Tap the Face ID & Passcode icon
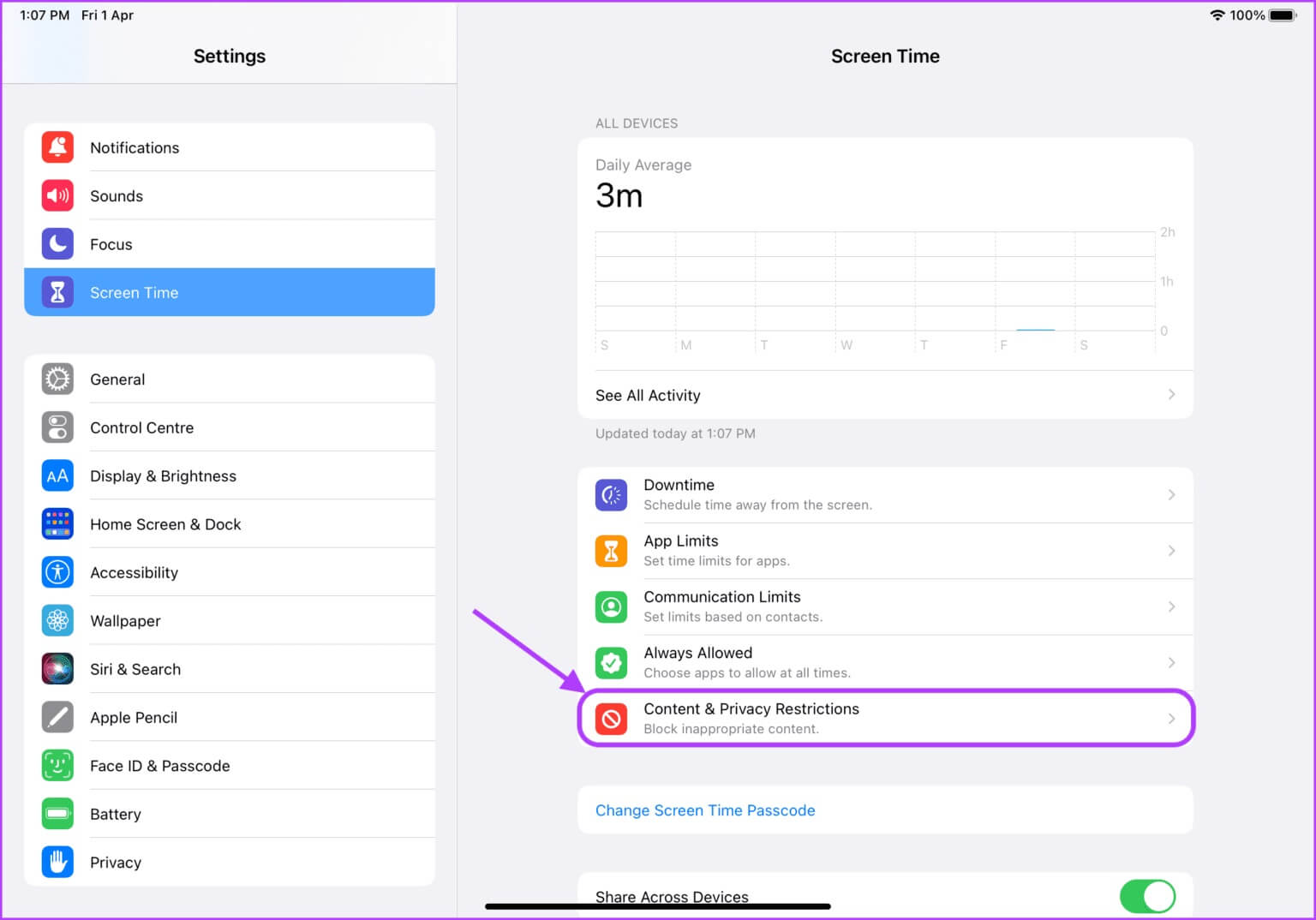 click(x=57, y=765)
